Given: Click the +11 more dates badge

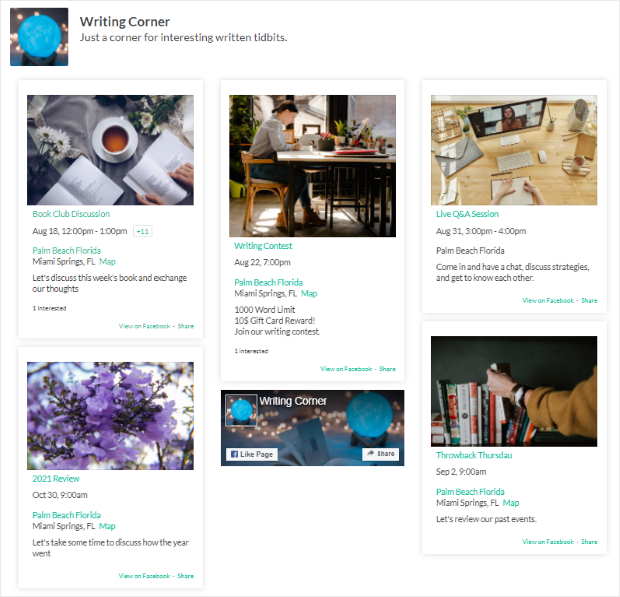Looking at the screenshot, I should tap(143, 231).
